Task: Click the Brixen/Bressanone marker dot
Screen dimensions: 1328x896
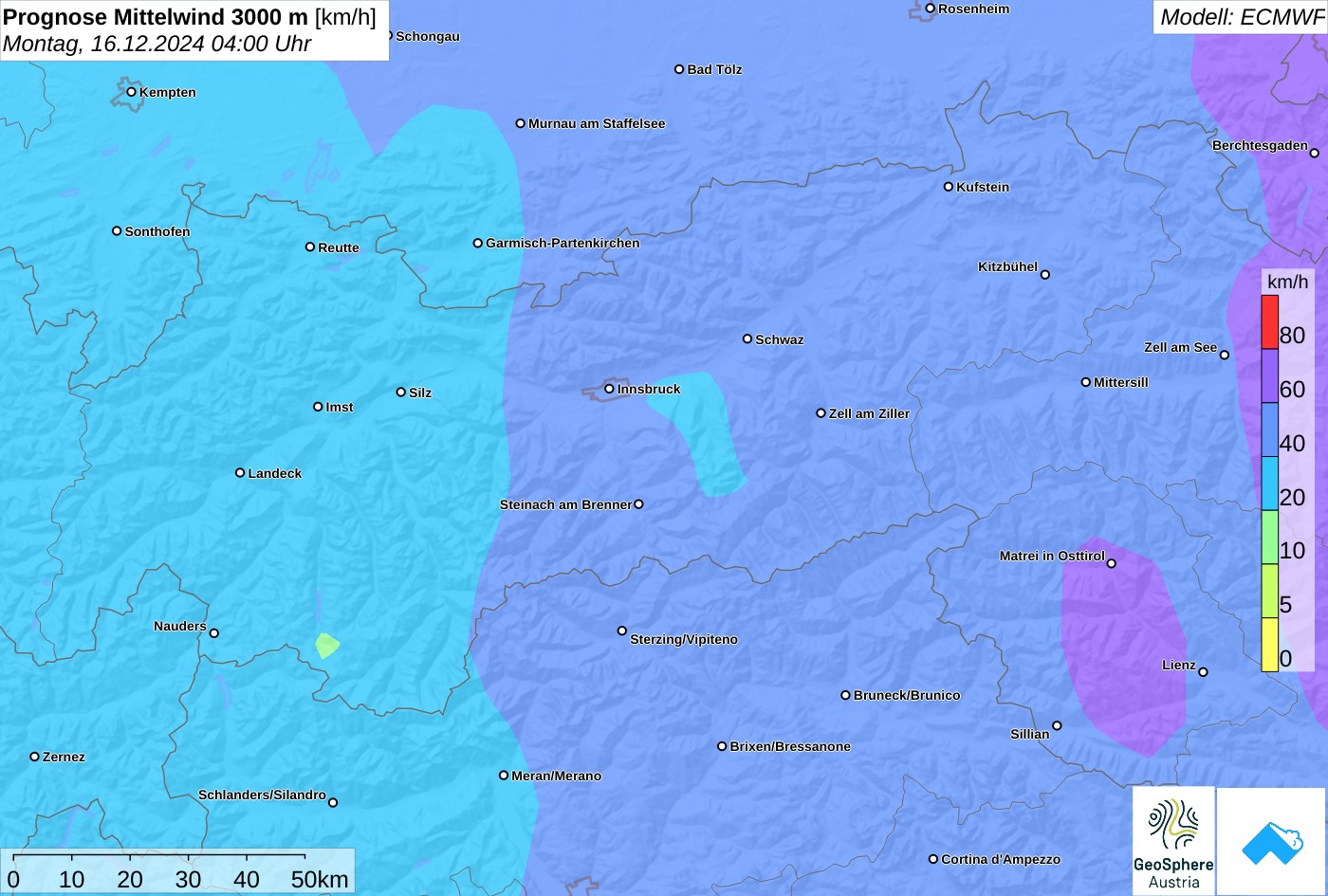Action: (722, 746)
